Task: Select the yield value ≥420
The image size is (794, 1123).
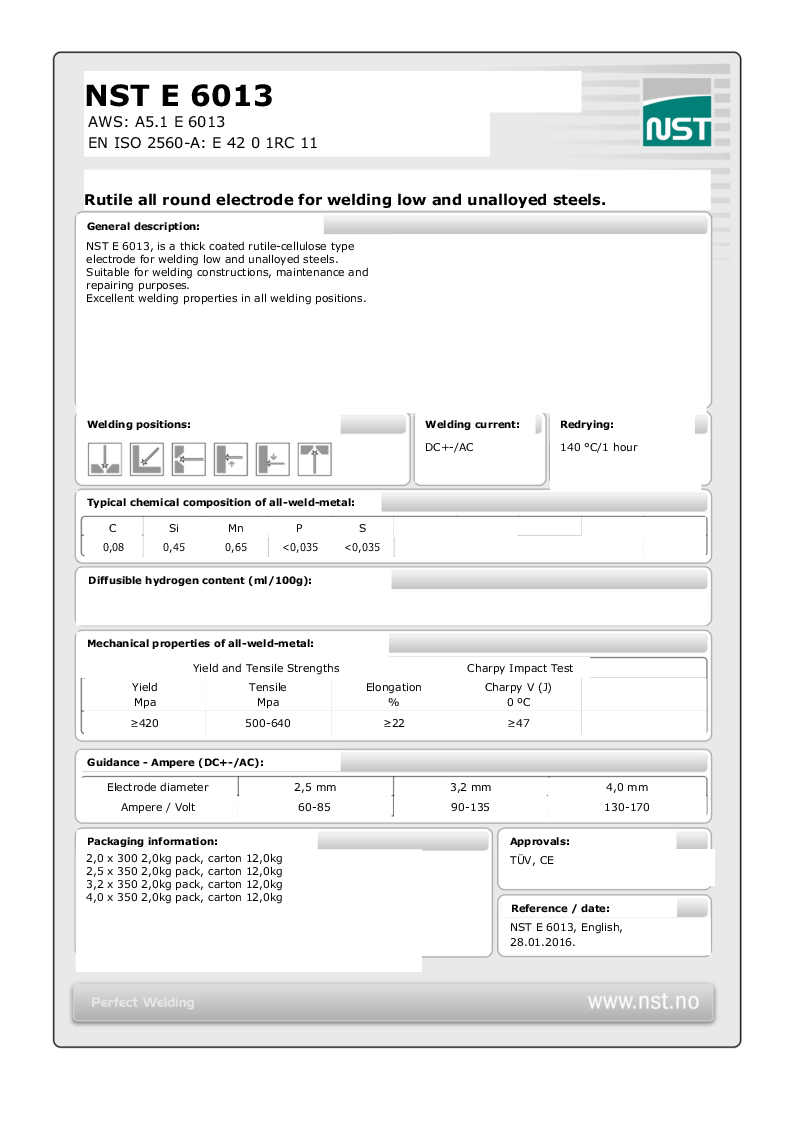Action: [x=145, y=723]
